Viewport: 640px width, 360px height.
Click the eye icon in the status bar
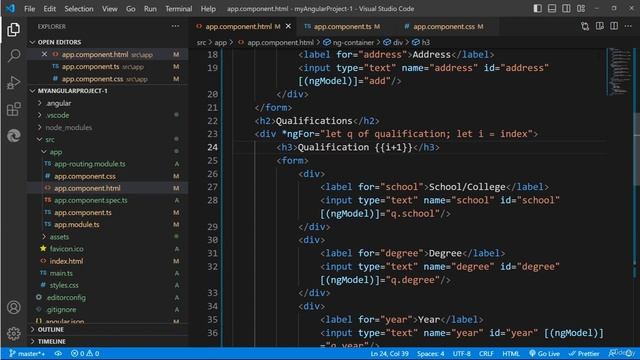click(x=58, y=353)
